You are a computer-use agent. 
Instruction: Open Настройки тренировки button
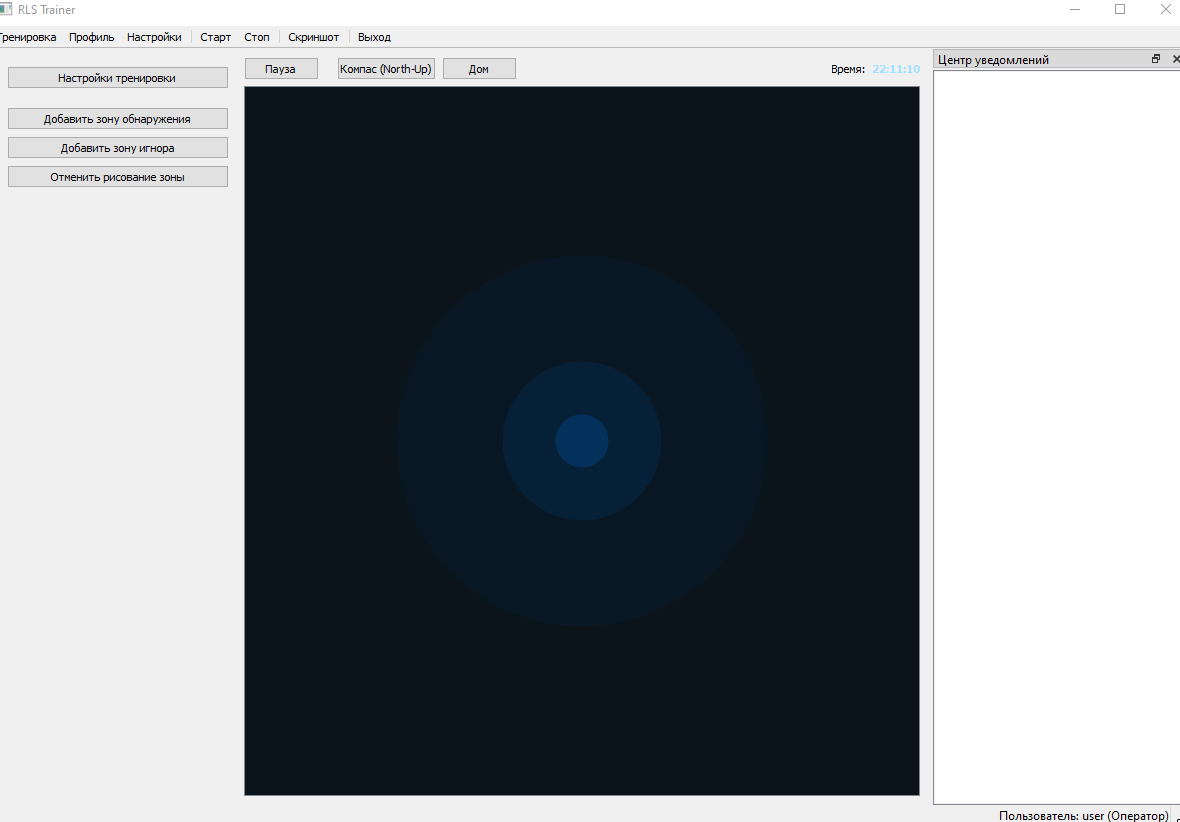pos(117,78)
